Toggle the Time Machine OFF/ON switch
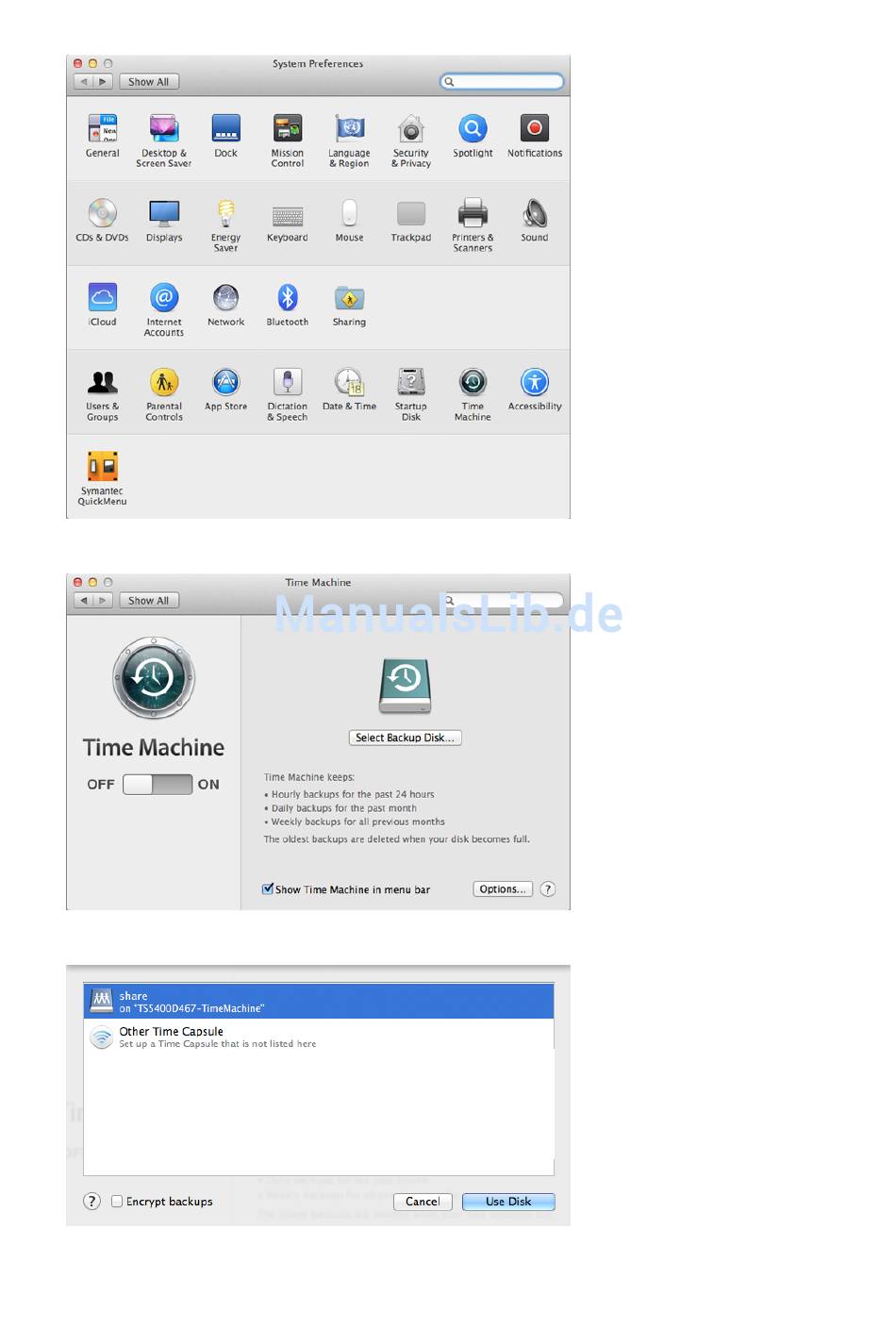The height and width of the screenshot is (1328, 896). pyautogui.click(x=158, y=785)
